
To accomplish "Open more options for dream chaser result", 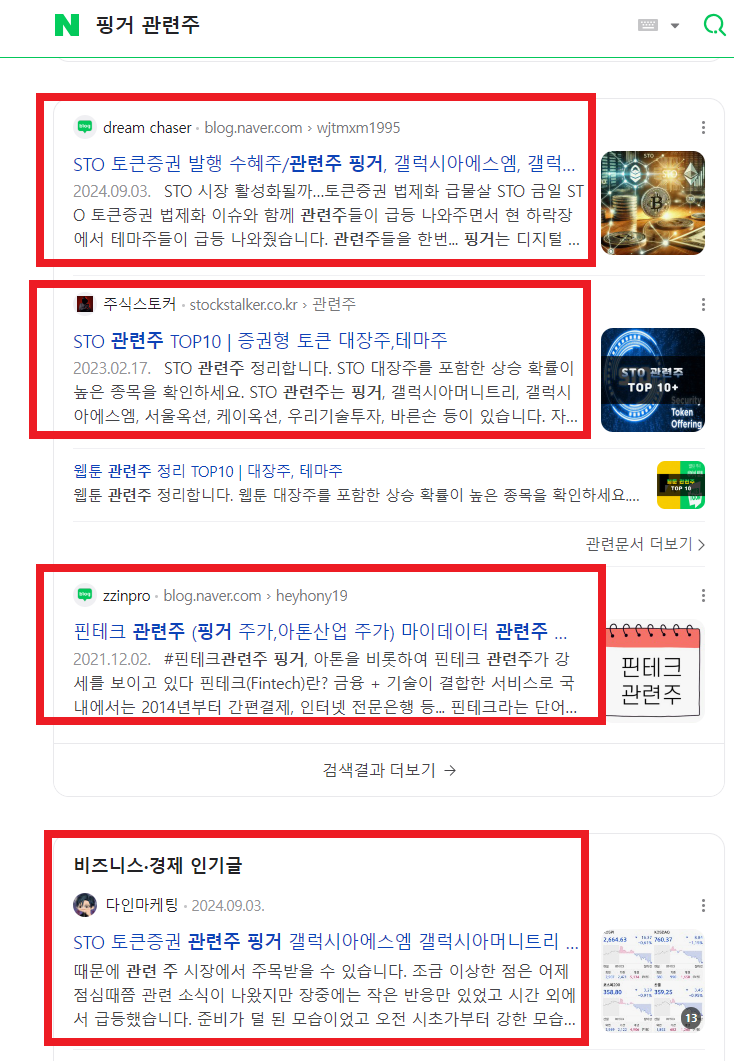I will (x=704, y=127).
